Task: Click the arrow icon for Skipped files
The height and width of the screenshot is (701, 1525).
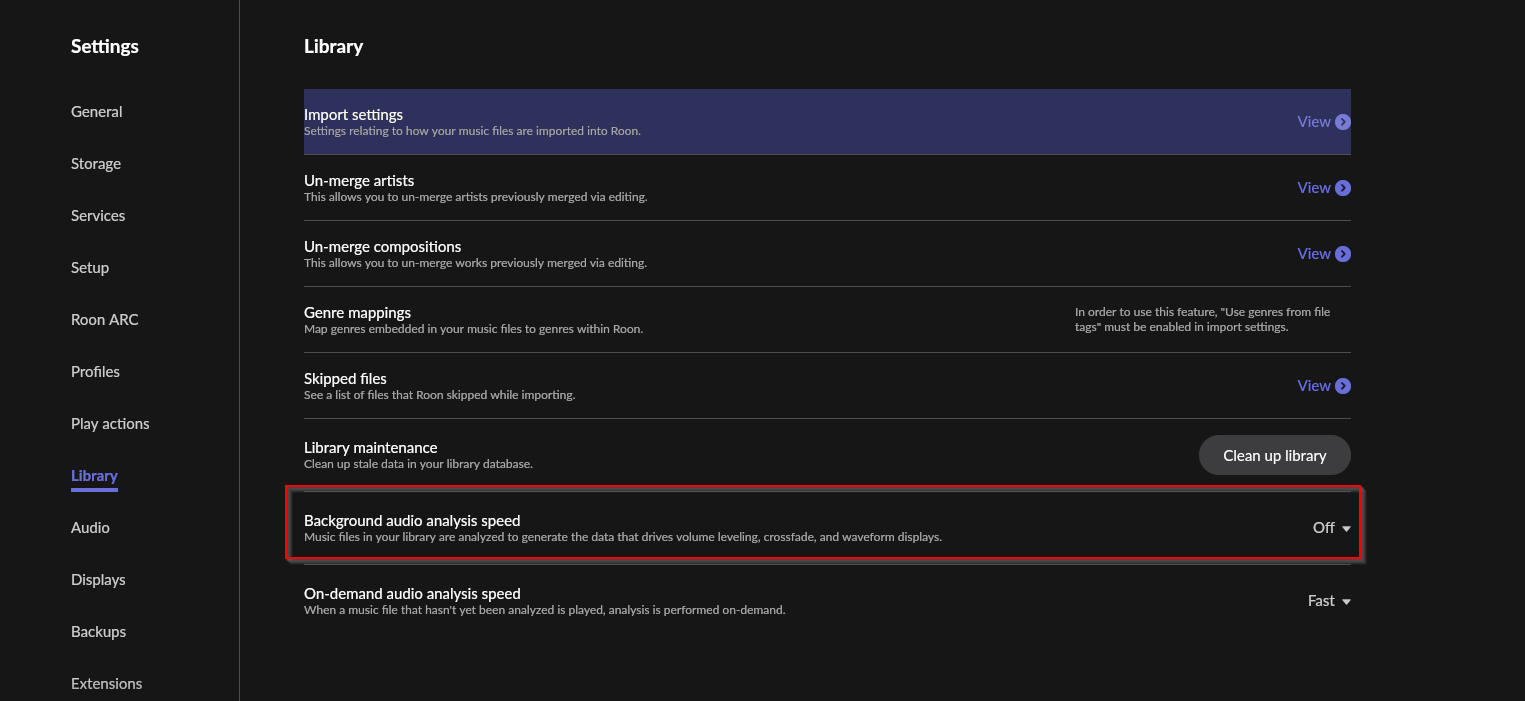Action: (1343, 386)
